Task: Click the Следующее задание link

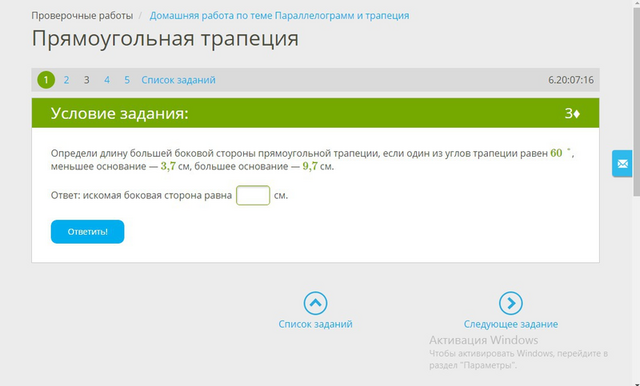Action: point(511,324)
